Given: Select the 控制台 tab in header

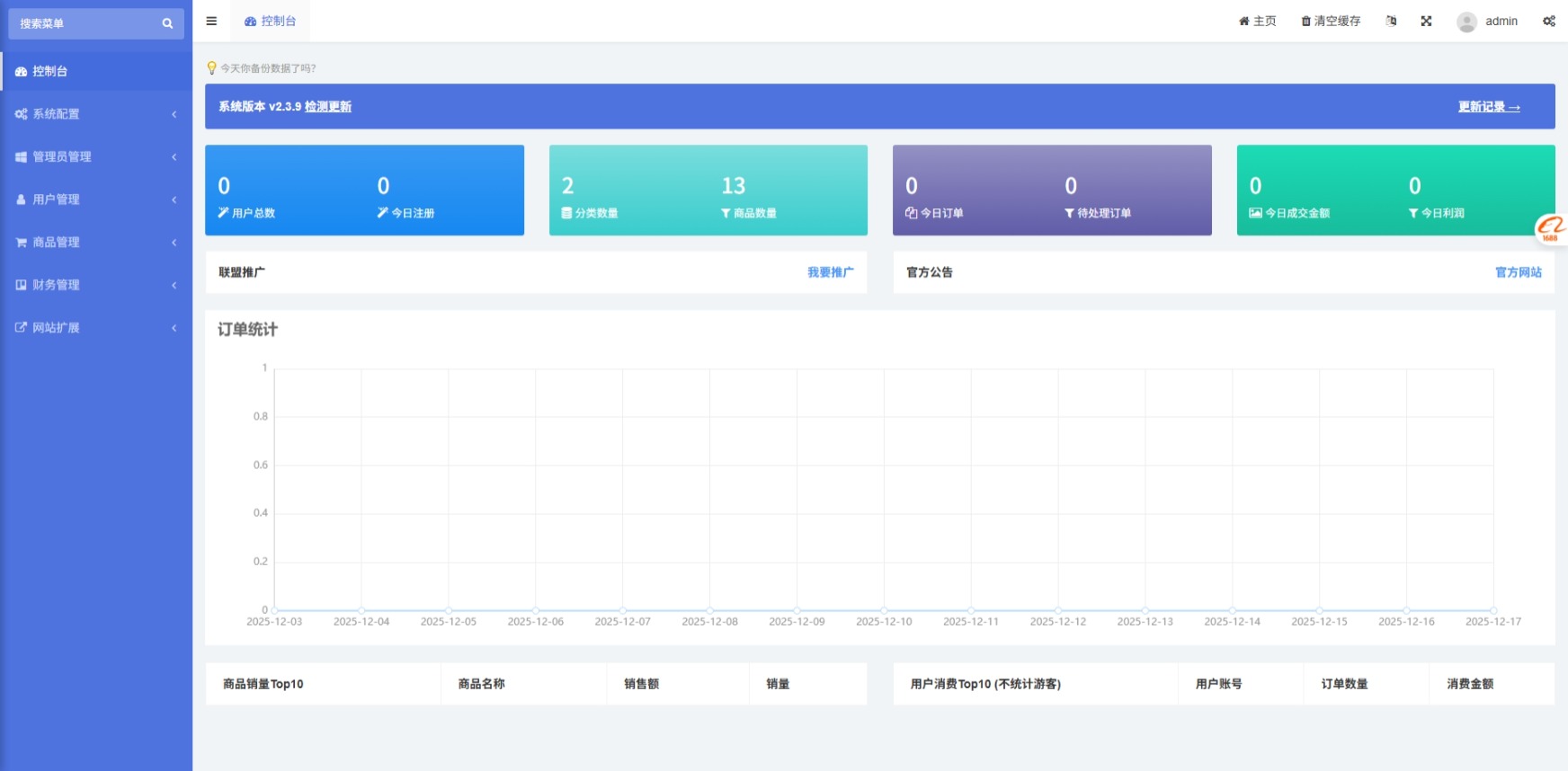Looking at the screenshot, I should click(x=271, y=21).
